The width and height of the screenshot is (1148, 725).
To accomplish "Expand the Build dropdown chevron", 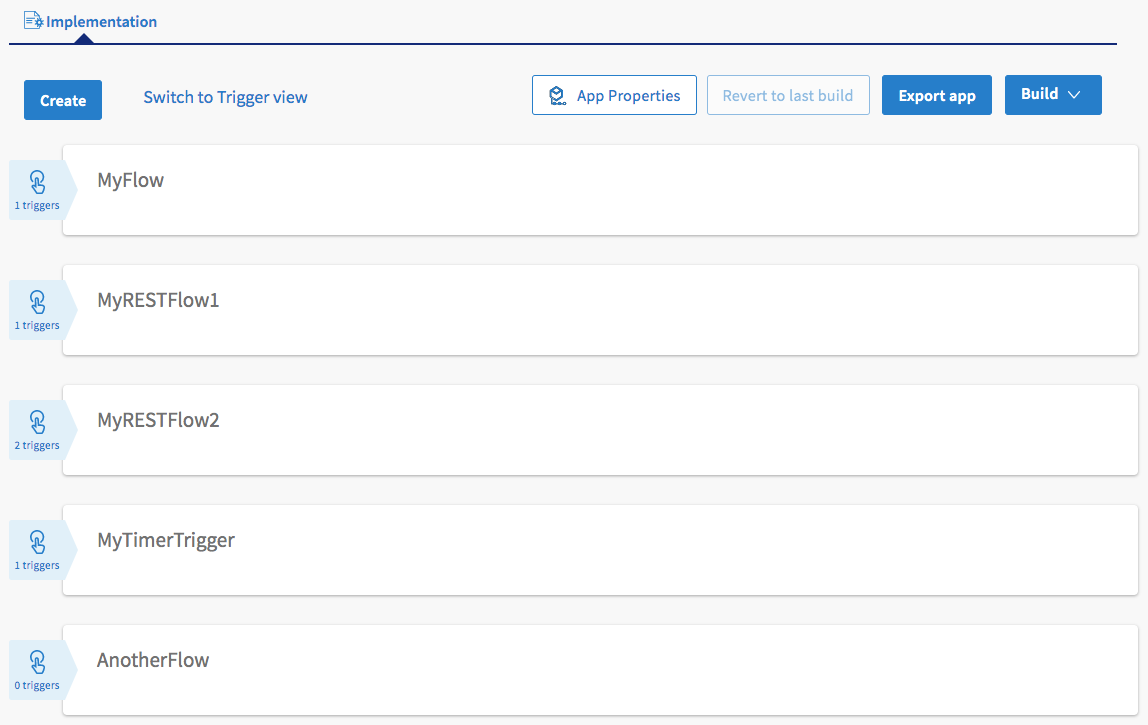I will [x=1074, y=94].
